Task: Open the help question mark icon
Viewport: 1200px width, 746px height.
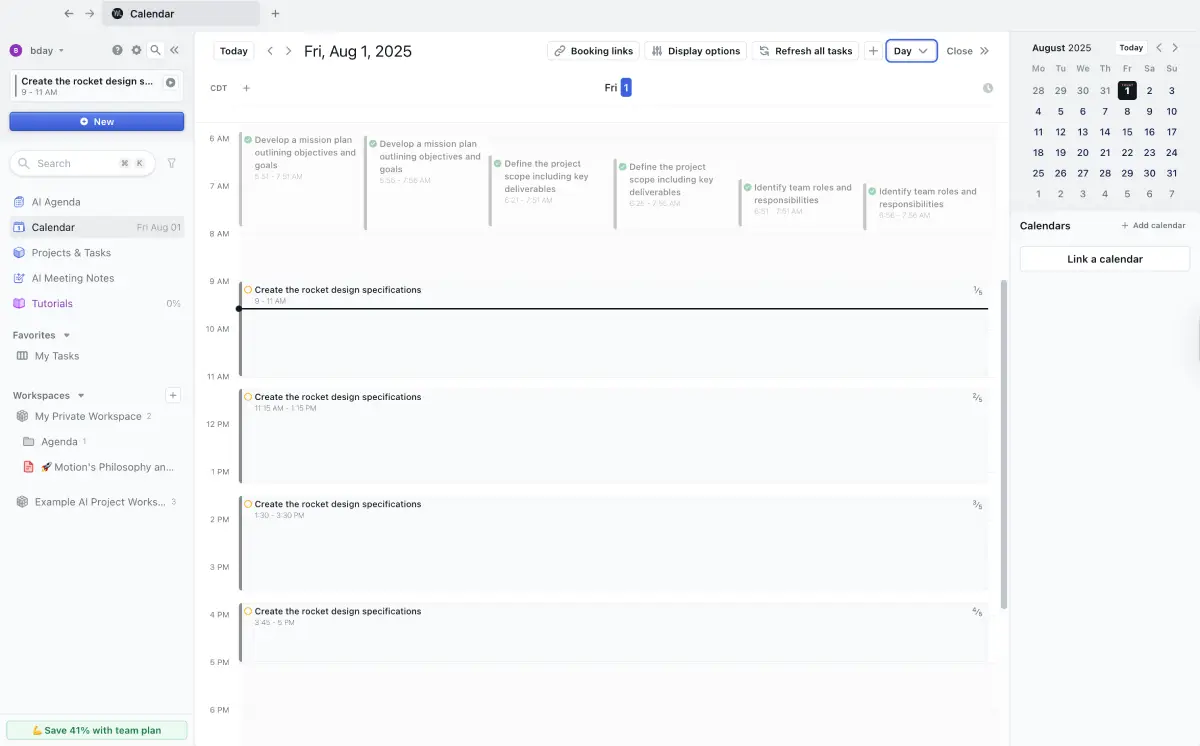Action: click(117, 50)
